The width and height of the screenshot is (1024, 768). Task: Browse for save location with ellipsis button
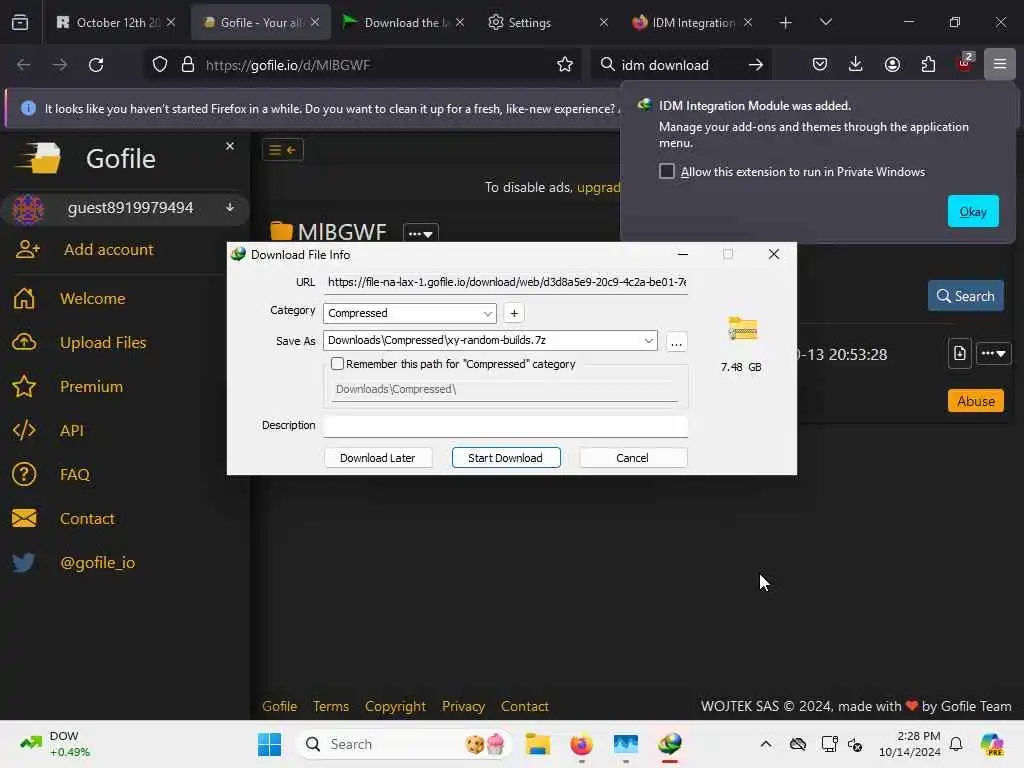(x=676, y=342)
